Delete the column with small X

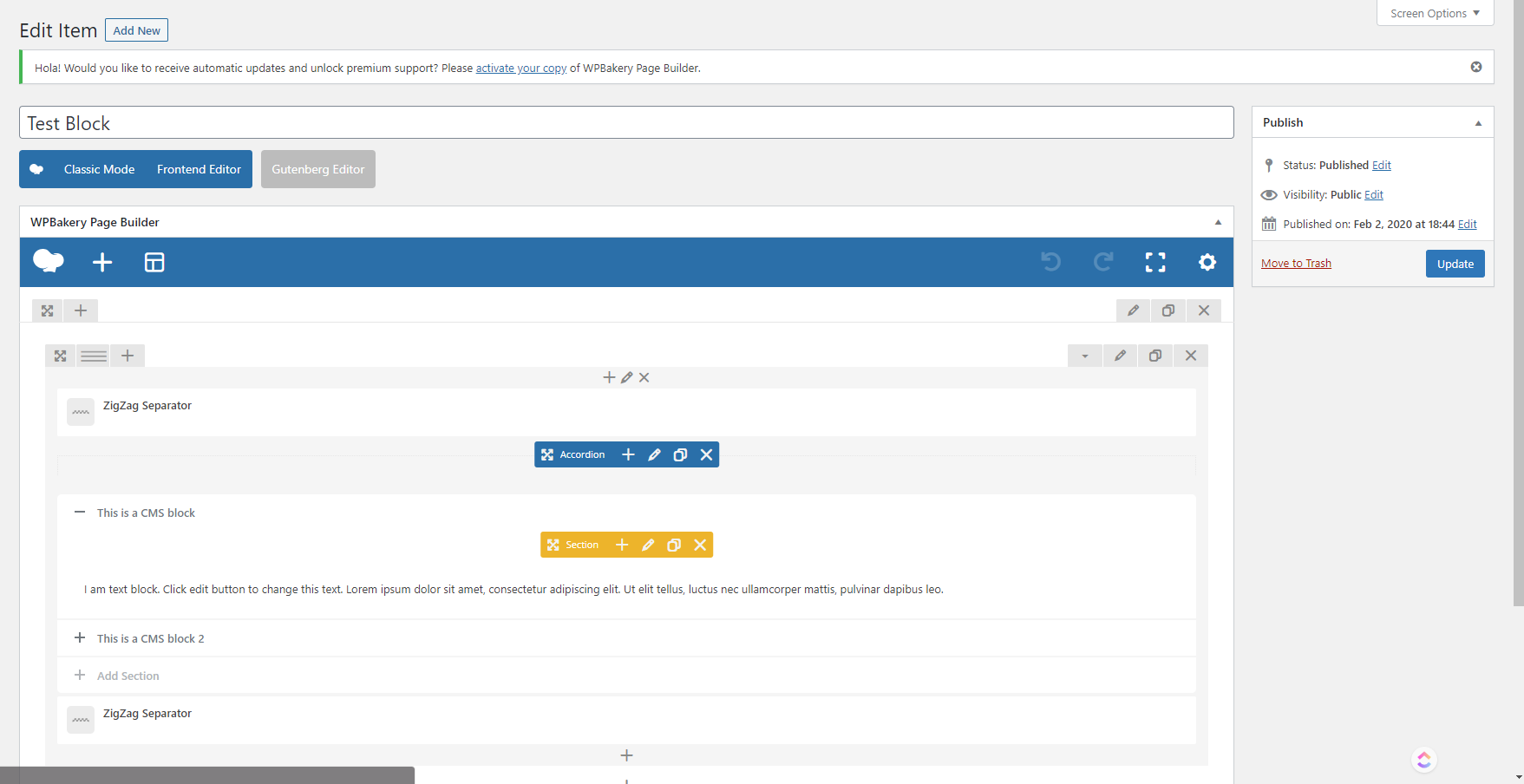tap(644, 377)
